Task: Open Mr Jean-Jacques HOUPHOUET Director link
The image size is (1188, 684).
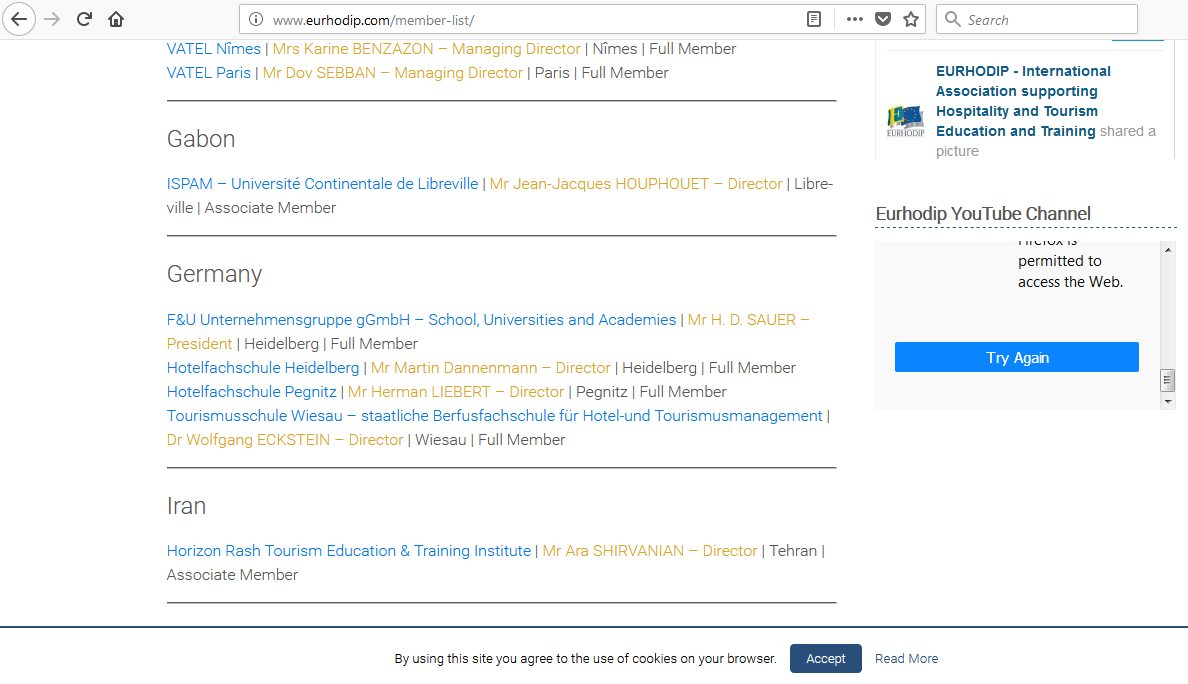Action: coord(636,184)
